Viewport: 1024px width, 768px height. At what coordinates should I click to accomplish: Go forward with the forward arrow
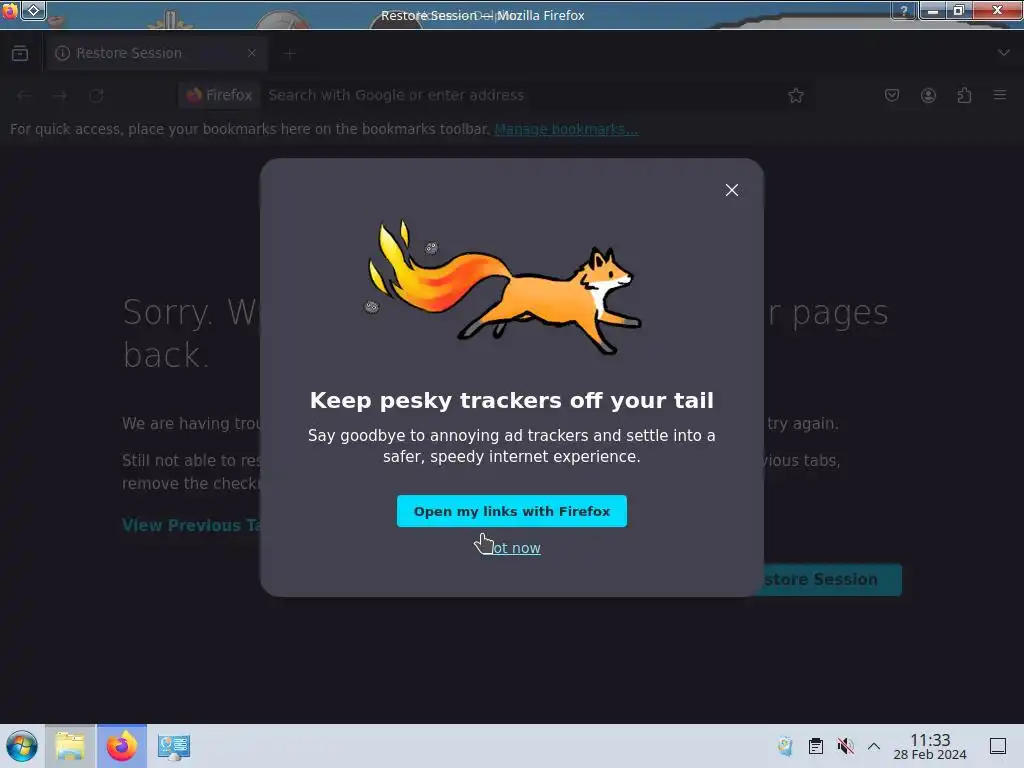coord(61,95)
